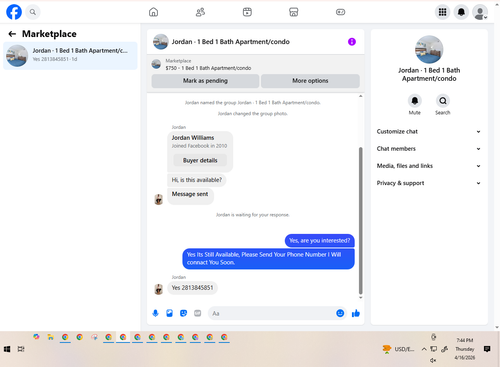Viewport: 500px width, 367px height.
Task: Select the Jordan apartment conversation in list
Action: (70, 55)
